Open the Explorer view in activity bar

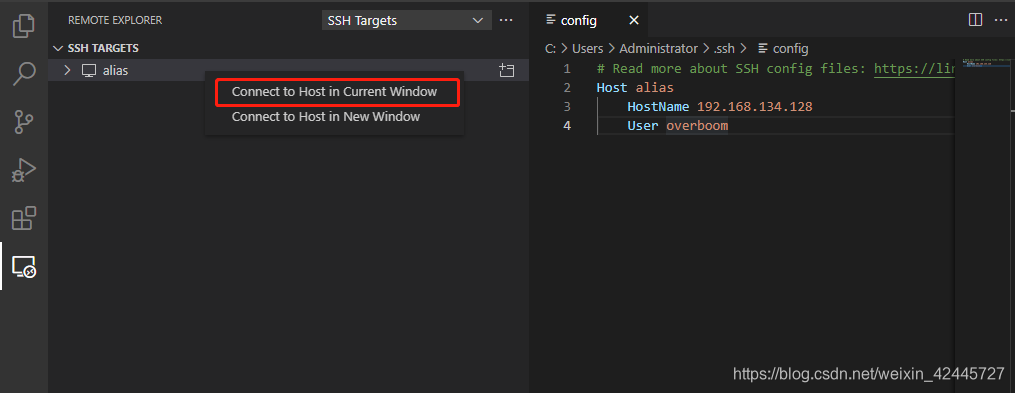[x=24, y=25]
